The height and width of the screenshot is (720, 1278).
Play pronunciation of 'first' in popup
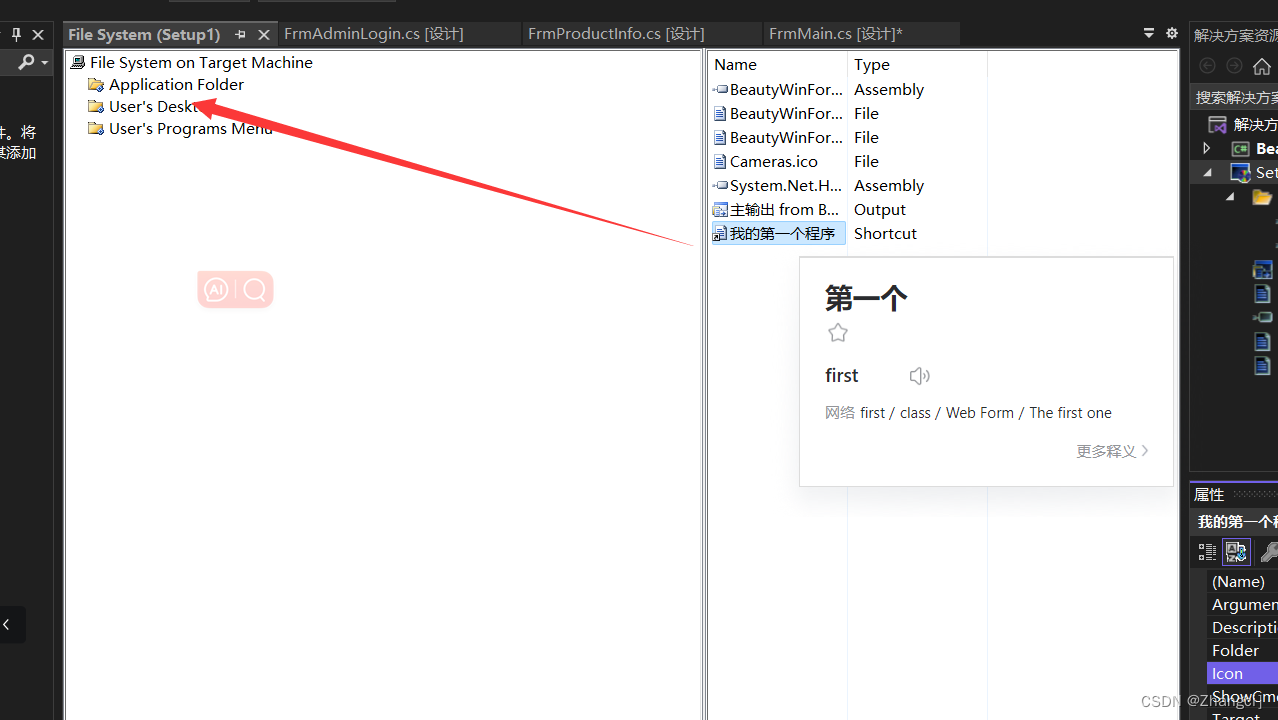(x=920, y=376)
